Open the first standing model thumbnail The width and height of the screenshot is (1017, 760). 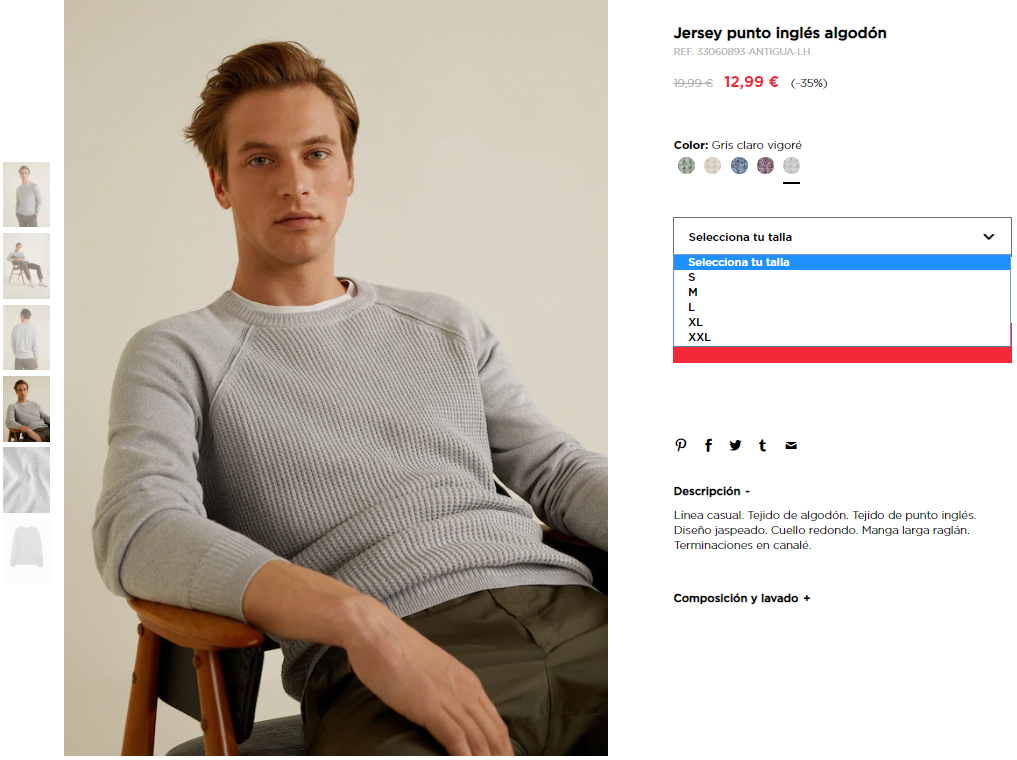(27, 195)
